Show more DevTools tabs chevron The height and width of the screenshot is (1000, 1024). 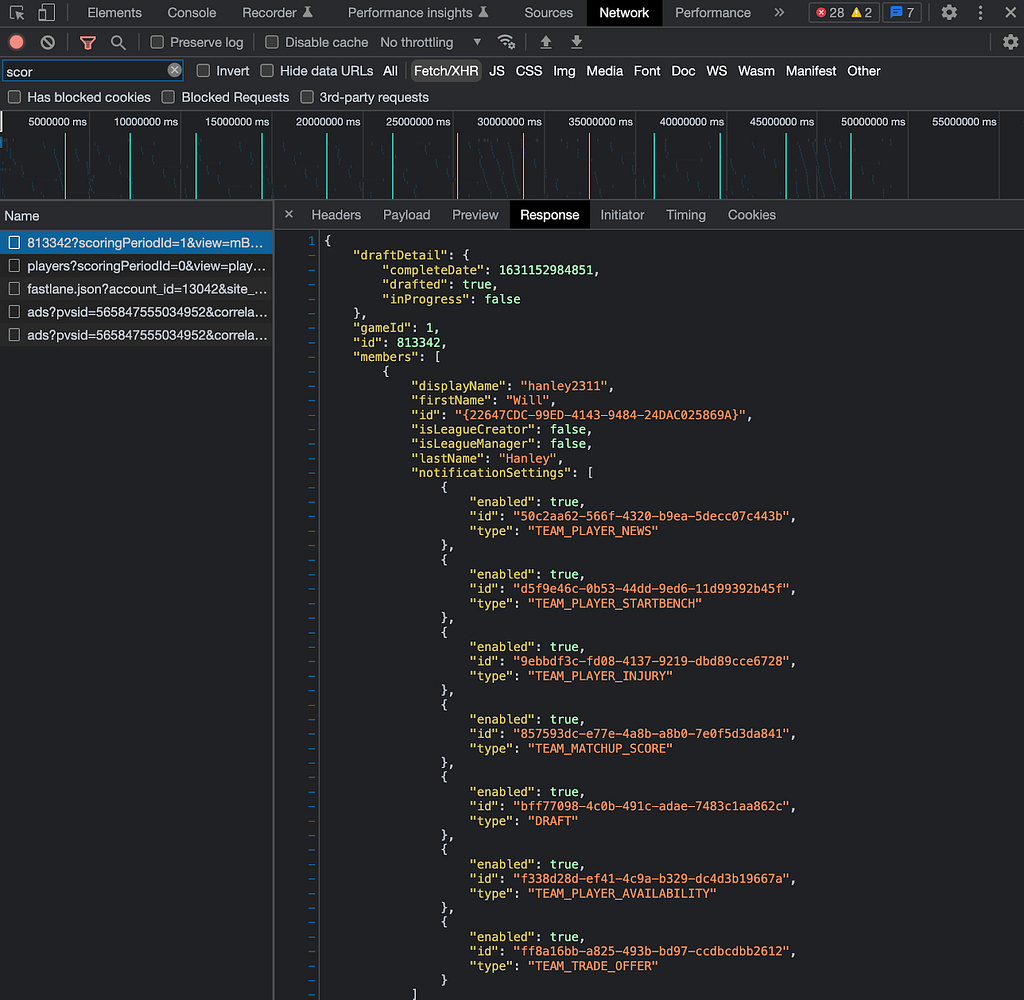779,12
